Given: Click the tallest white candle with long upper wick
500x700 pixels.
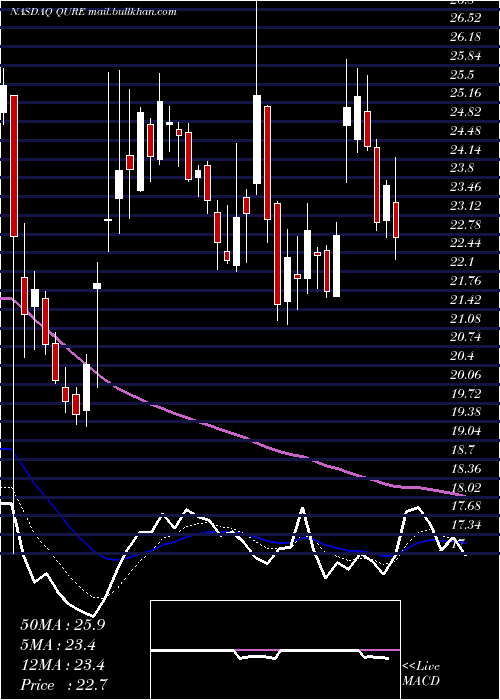Looking at the screenshot, I should tap(257, 139).
